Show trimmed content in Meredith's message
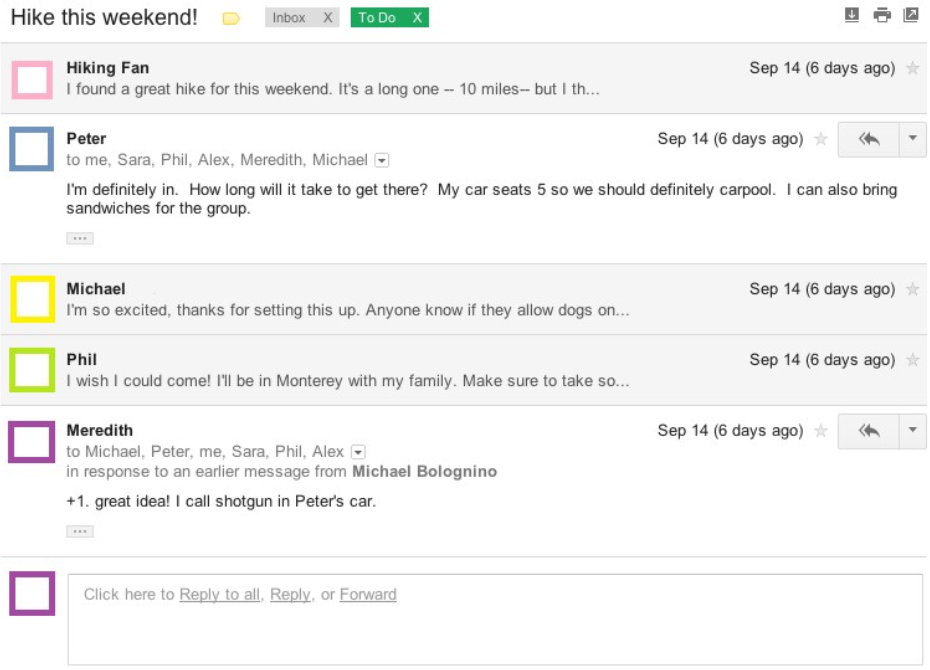930x670 pixels. point(79,530)
